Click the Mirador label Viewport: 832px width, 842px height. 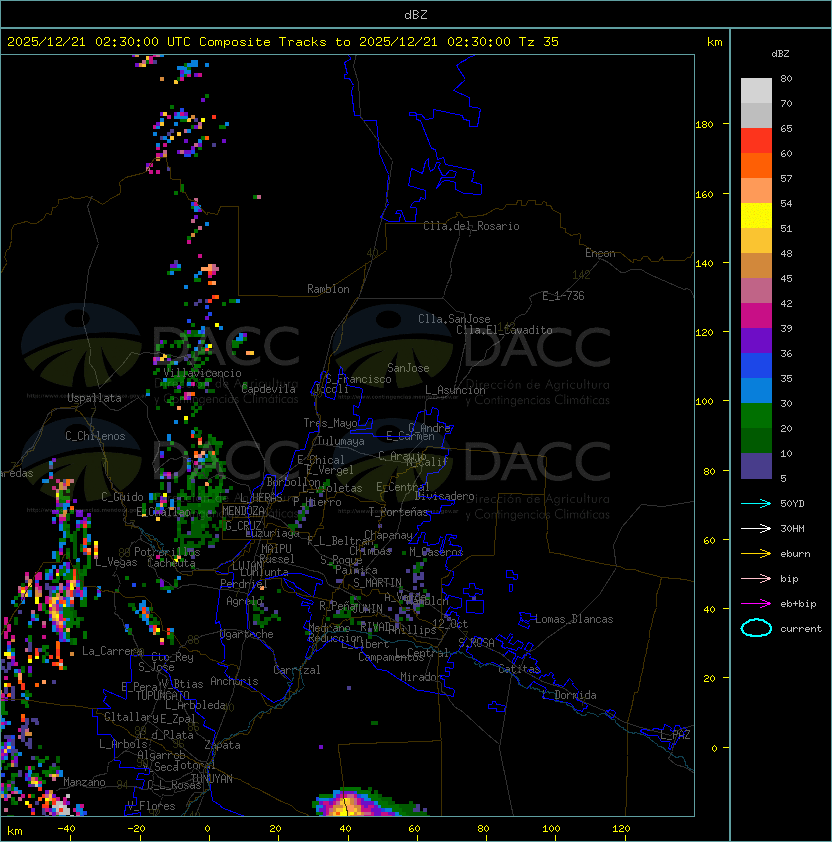click(x=422, y=677)
